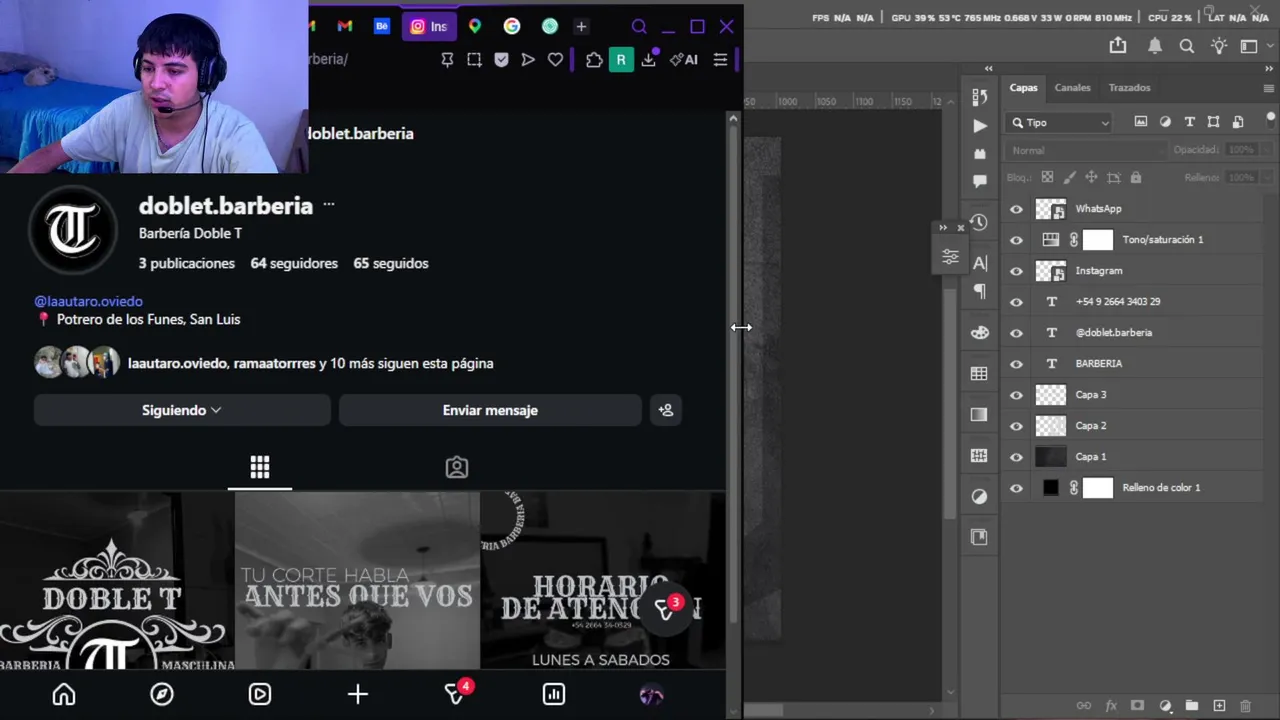The height and width of the screenshot is (720, 1280).
Task: View 65 seguidos list
Action: pyautogui.click(x=390, y=263)
